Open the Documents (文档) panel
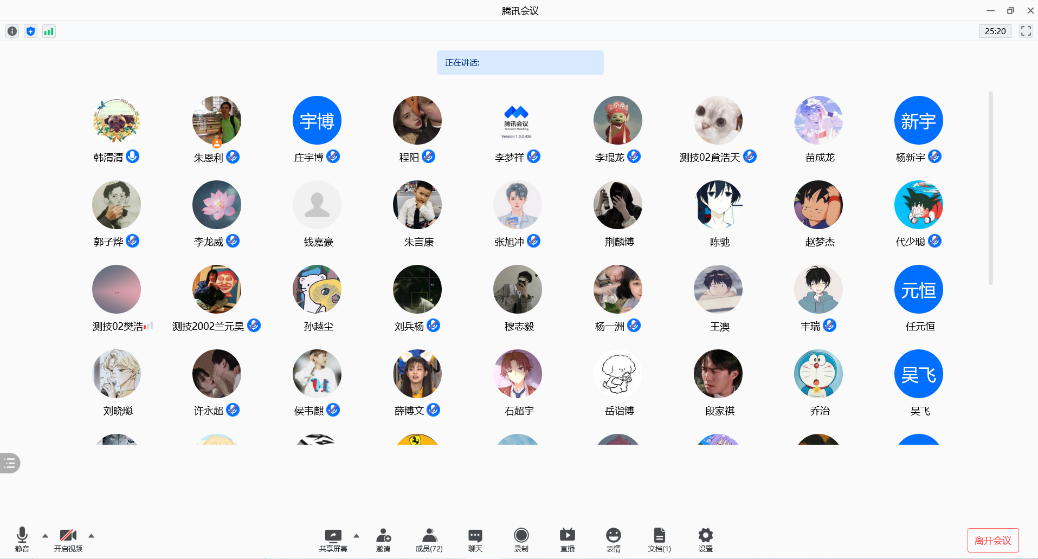Screen dimensions: 1038x559 tap(659, 540)
